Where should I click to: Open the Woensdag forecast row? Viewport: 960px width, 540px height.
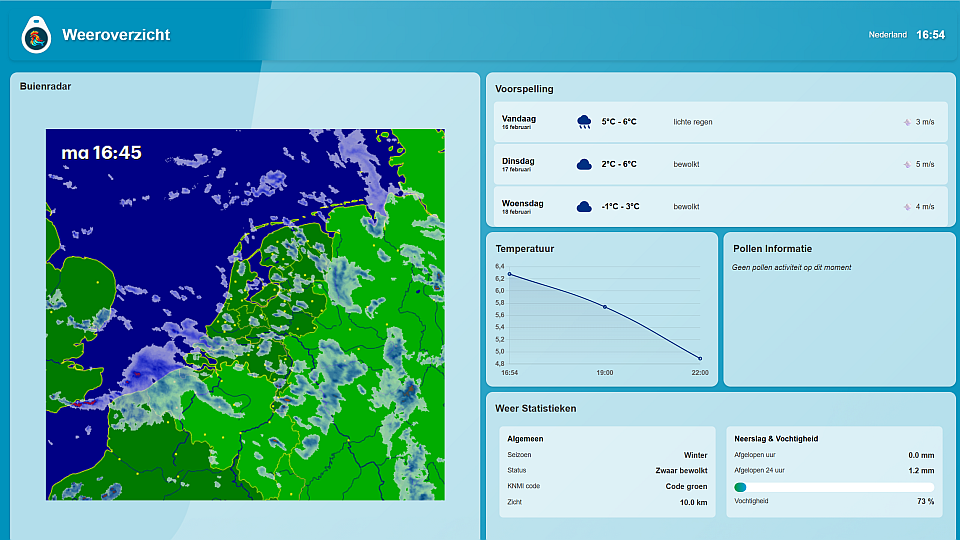(x=719, y=206)
